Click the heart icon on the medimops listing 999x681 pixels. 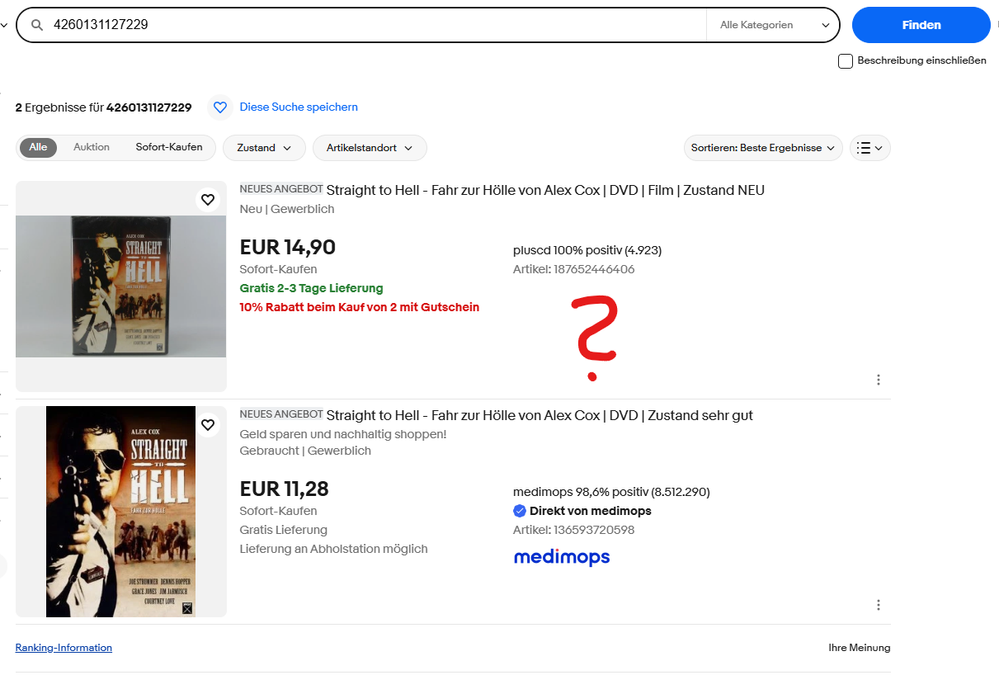tap(208, 424)
